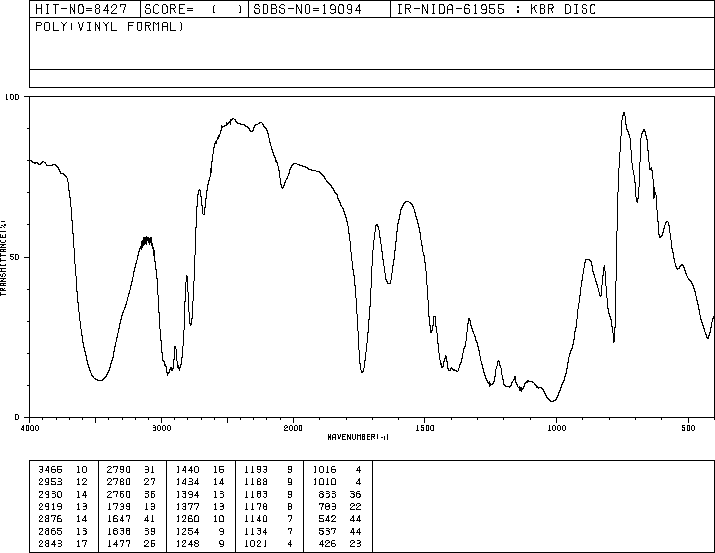
Task: Click the 1500 x-axis tick label
Action: click(425, 428)
